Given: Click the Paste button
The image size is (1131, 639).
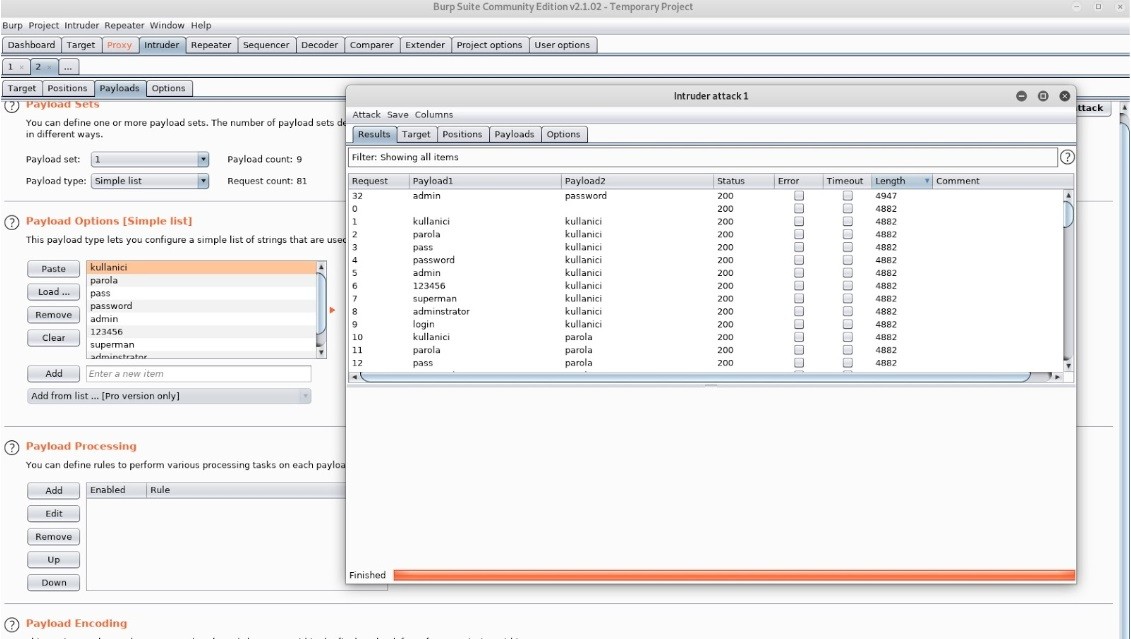Looking at the screenshot, I should point(53,269).
